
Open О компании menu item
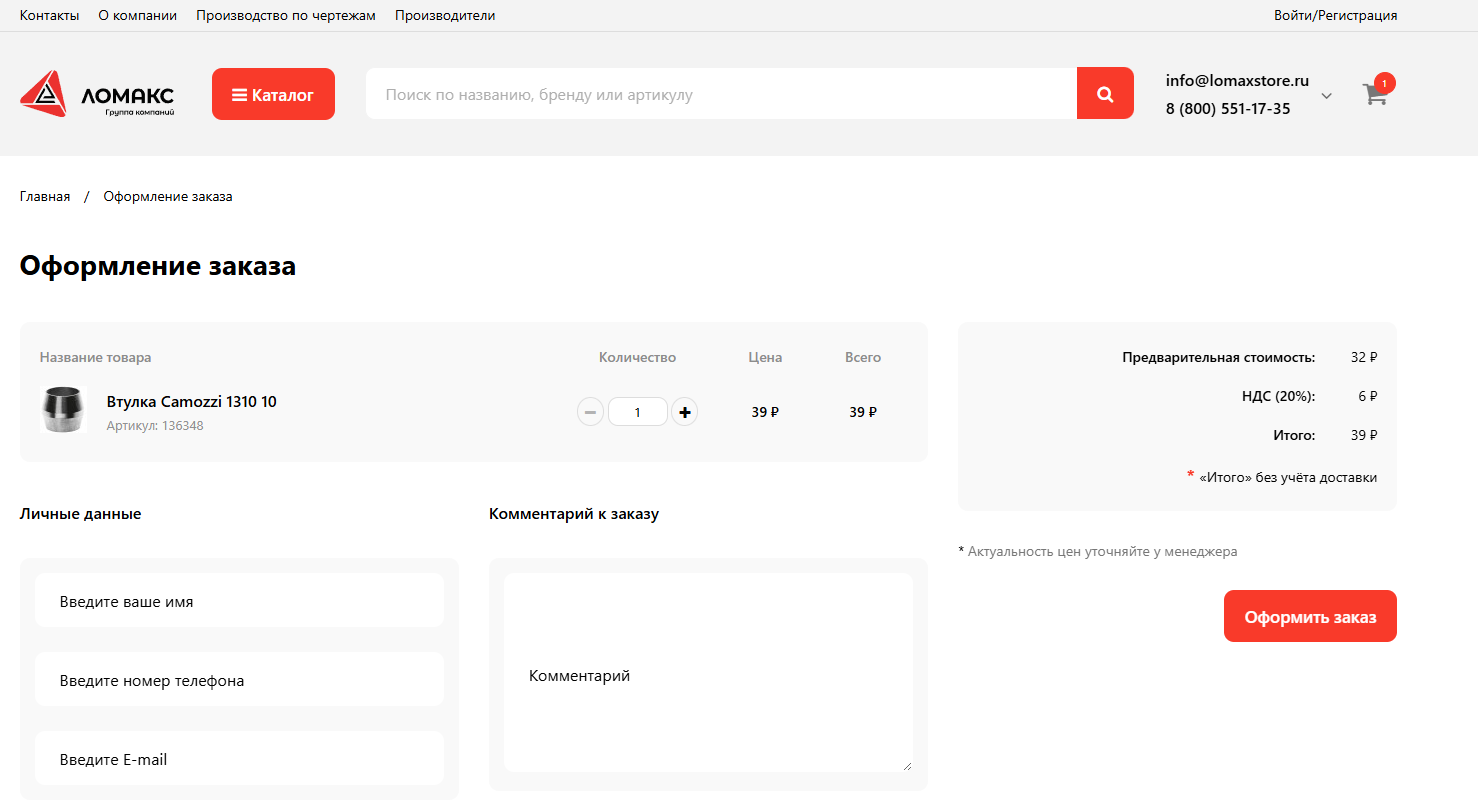(138, 15)
